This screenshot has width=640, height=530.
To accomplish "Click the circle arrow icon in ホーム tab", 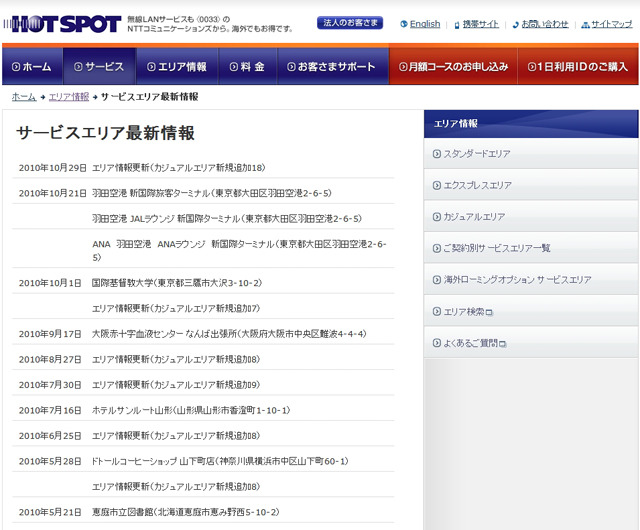I will tap(16, 67).
